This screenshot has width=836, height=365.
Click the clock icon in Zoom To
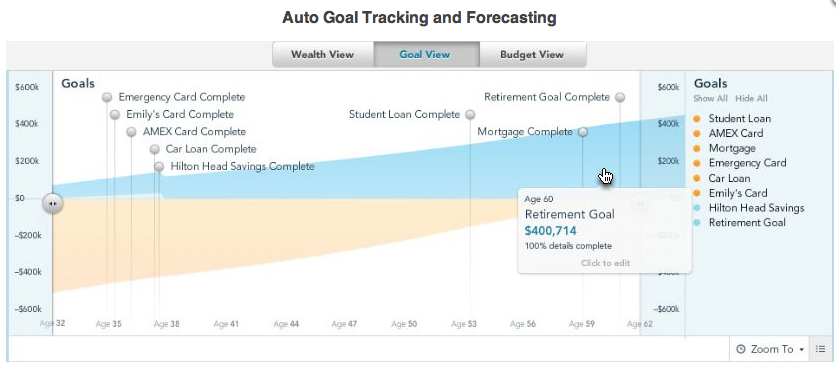(741, 349)
